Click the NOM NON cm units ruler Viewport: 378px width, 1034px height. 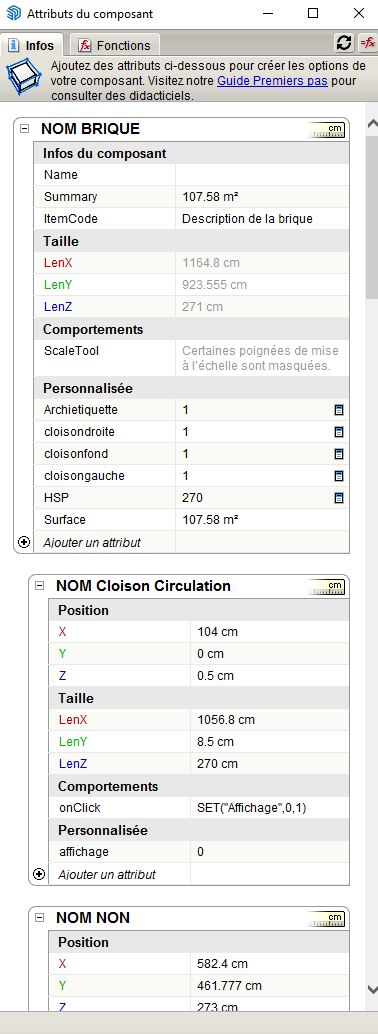coord(327,919)
